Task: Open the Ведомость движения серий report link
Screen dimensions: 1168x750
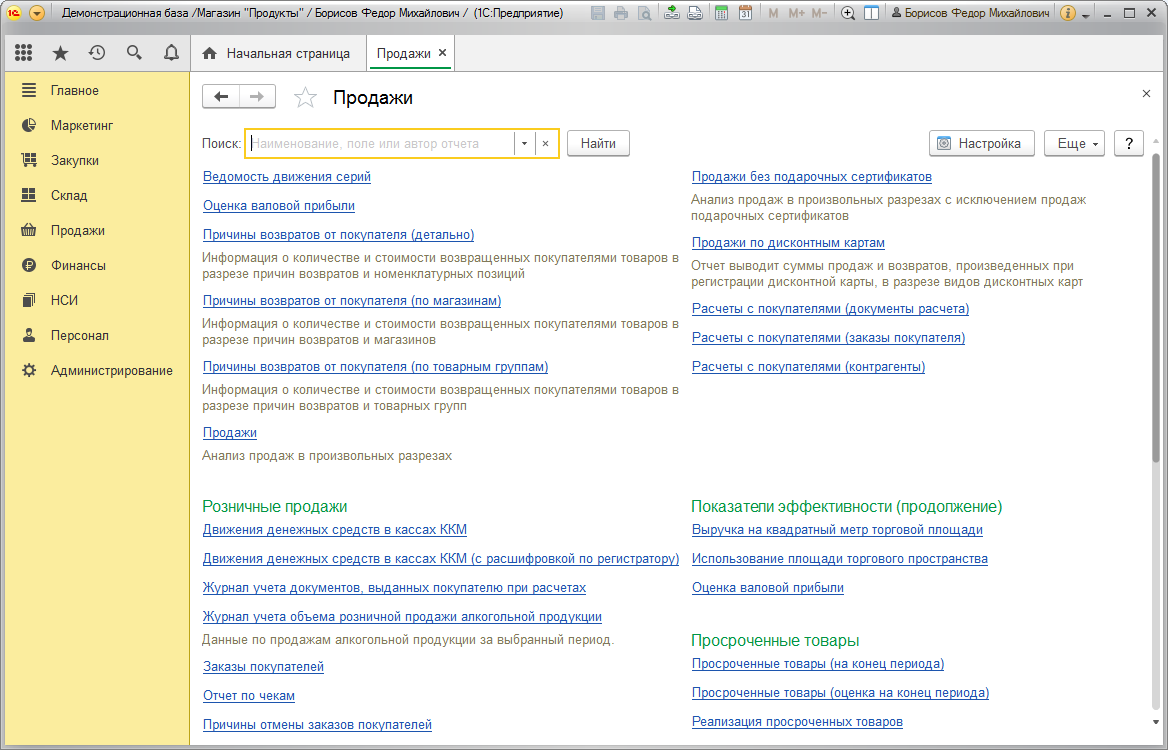Action: click(x=287, y=177)
